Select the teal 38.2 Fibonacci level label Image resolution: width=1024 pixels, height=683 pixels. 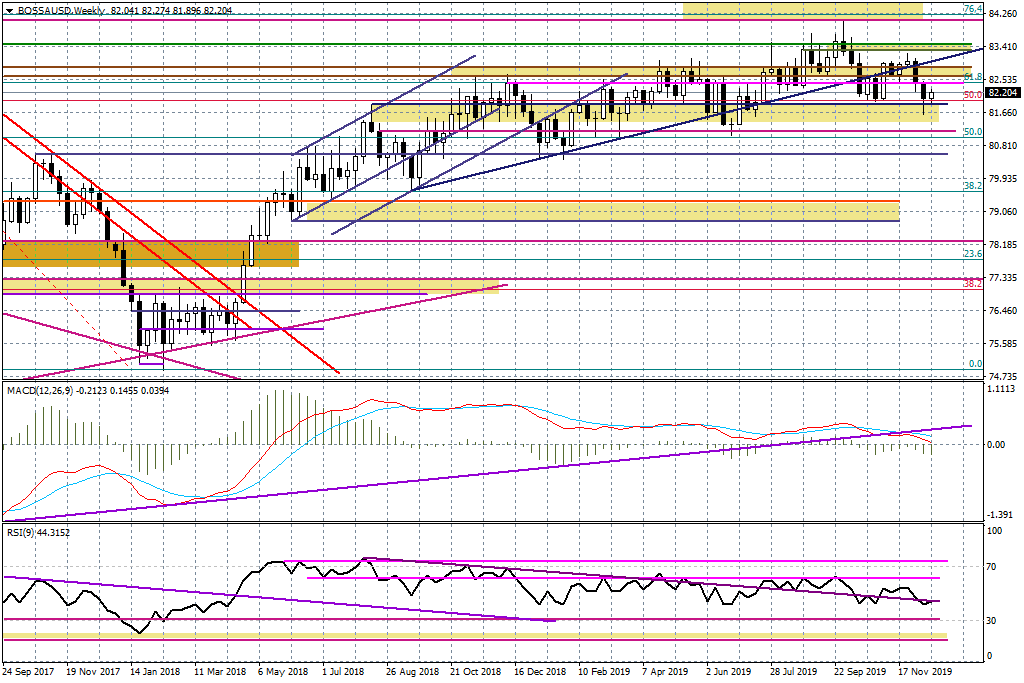point(973,186)
